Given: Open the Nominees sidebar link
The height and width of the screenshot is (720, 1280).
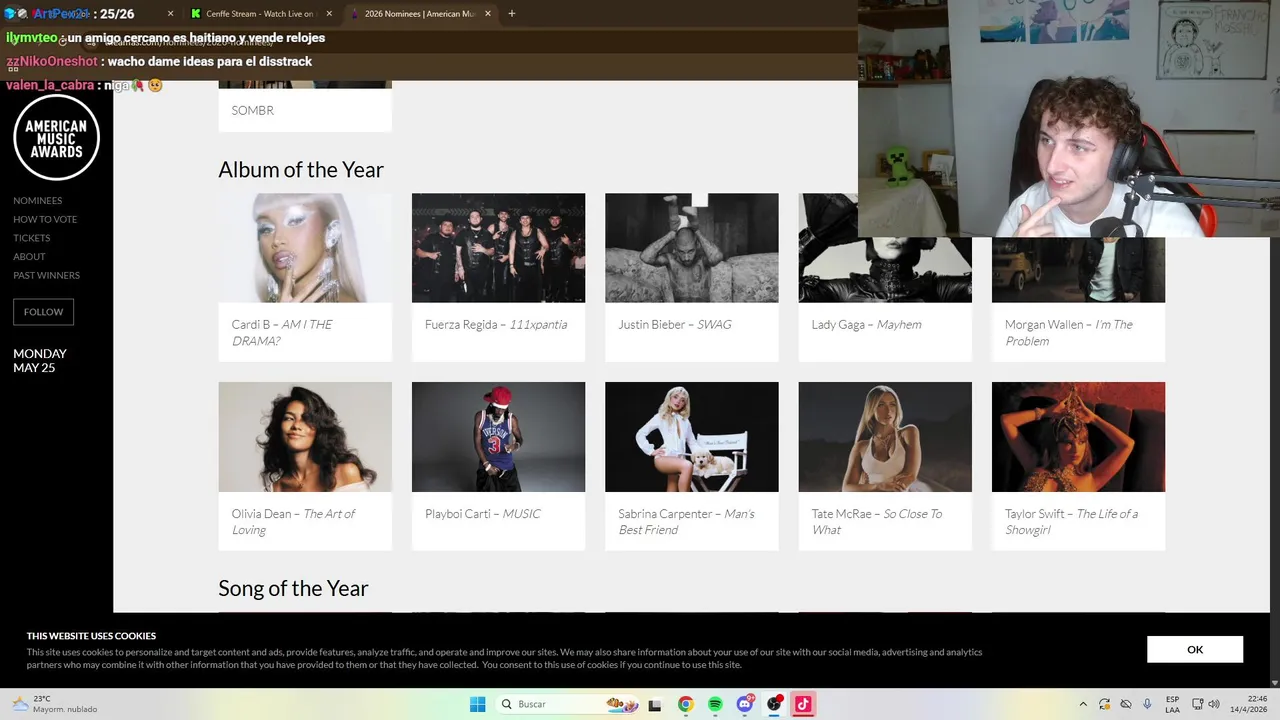Looking at the screenshot, I should (x=37, y=200).
